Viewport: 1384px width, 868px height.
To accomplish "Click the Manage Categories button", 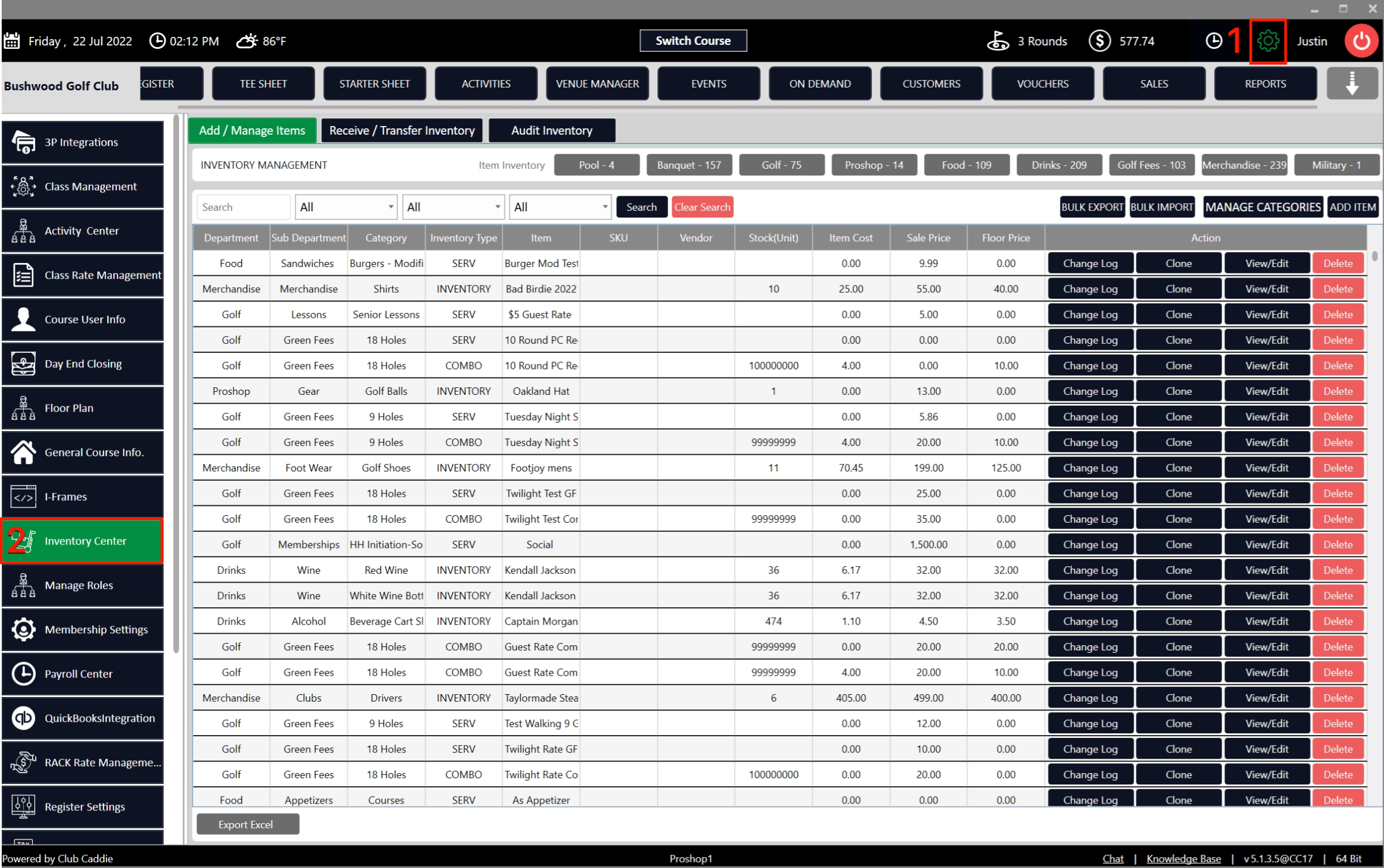I will 1263,207.
